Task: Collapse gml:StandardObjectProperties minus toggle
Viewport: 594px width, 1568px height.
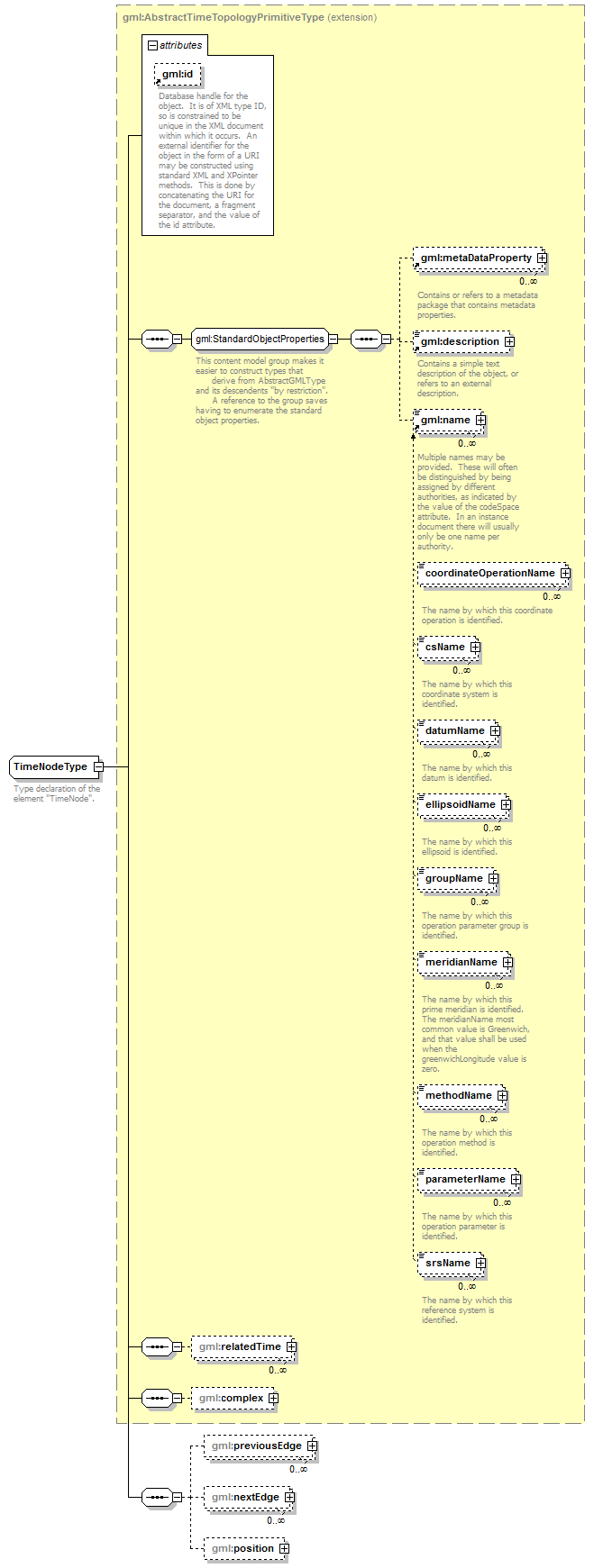Action: pyautogui.click(x=333, y=339)
